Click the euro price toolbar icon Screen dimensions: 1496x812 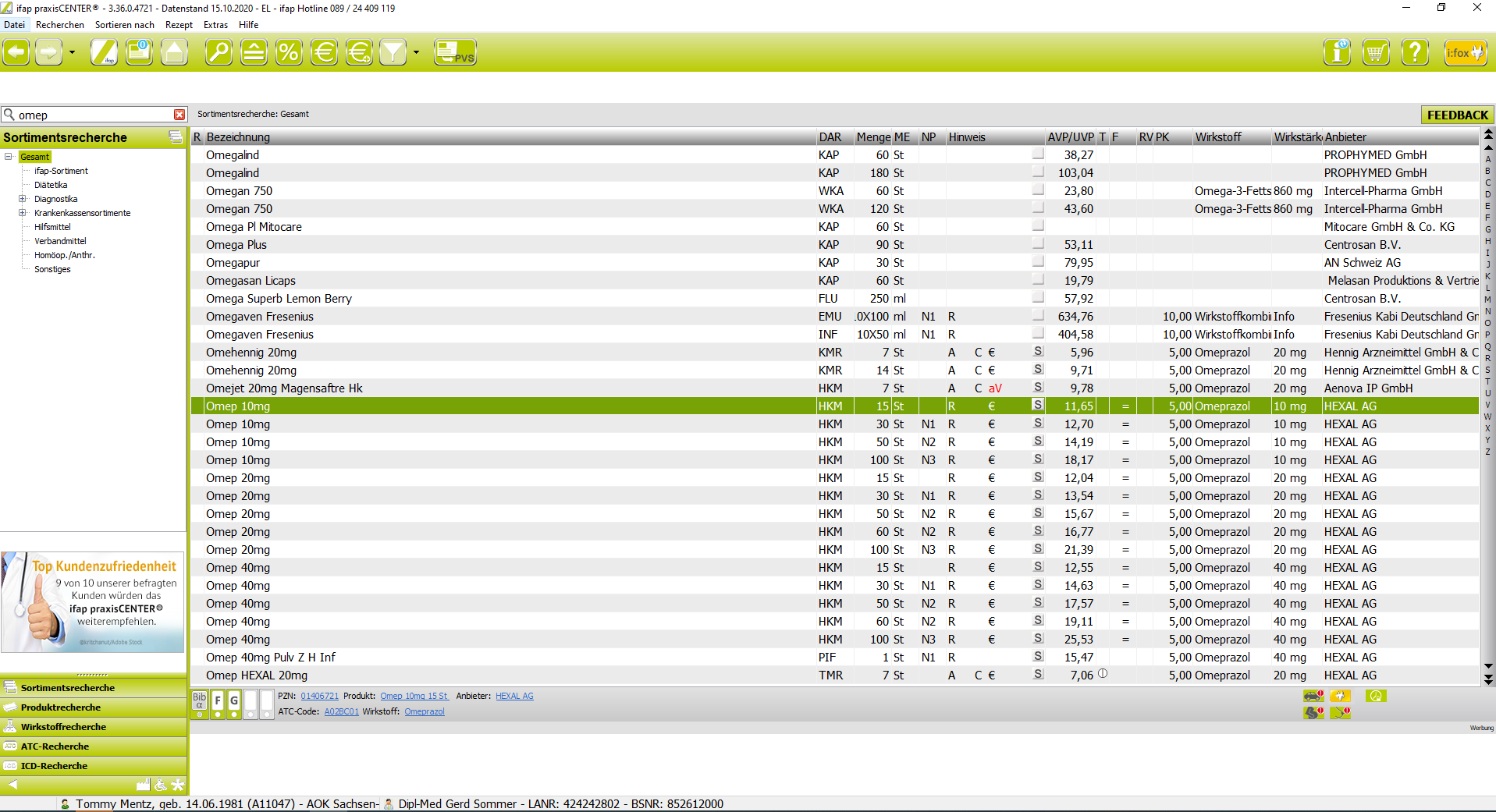[324, 53]
